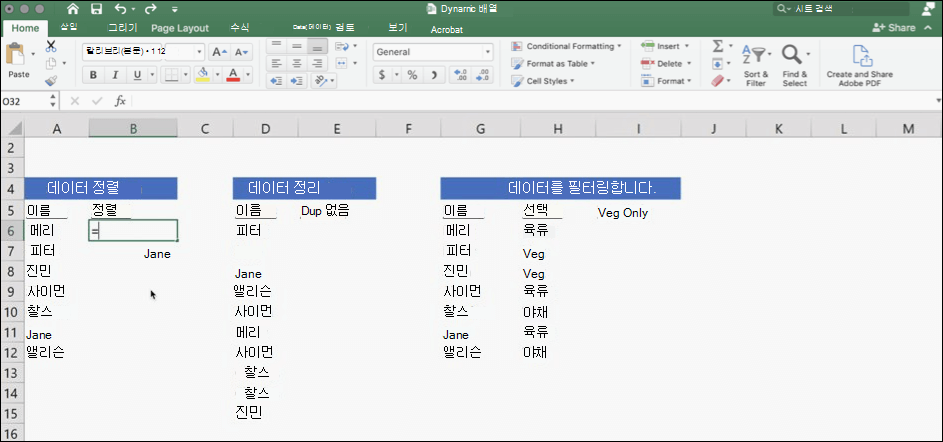
Task: Open the Find & Select menu
Action: coord(795,65)
